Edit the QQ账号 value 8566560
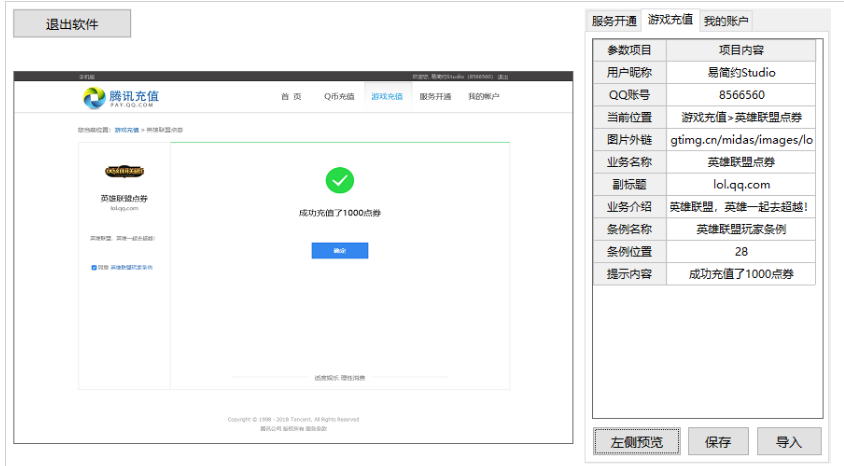Screen dimensions: 844x466 [741, 95]
